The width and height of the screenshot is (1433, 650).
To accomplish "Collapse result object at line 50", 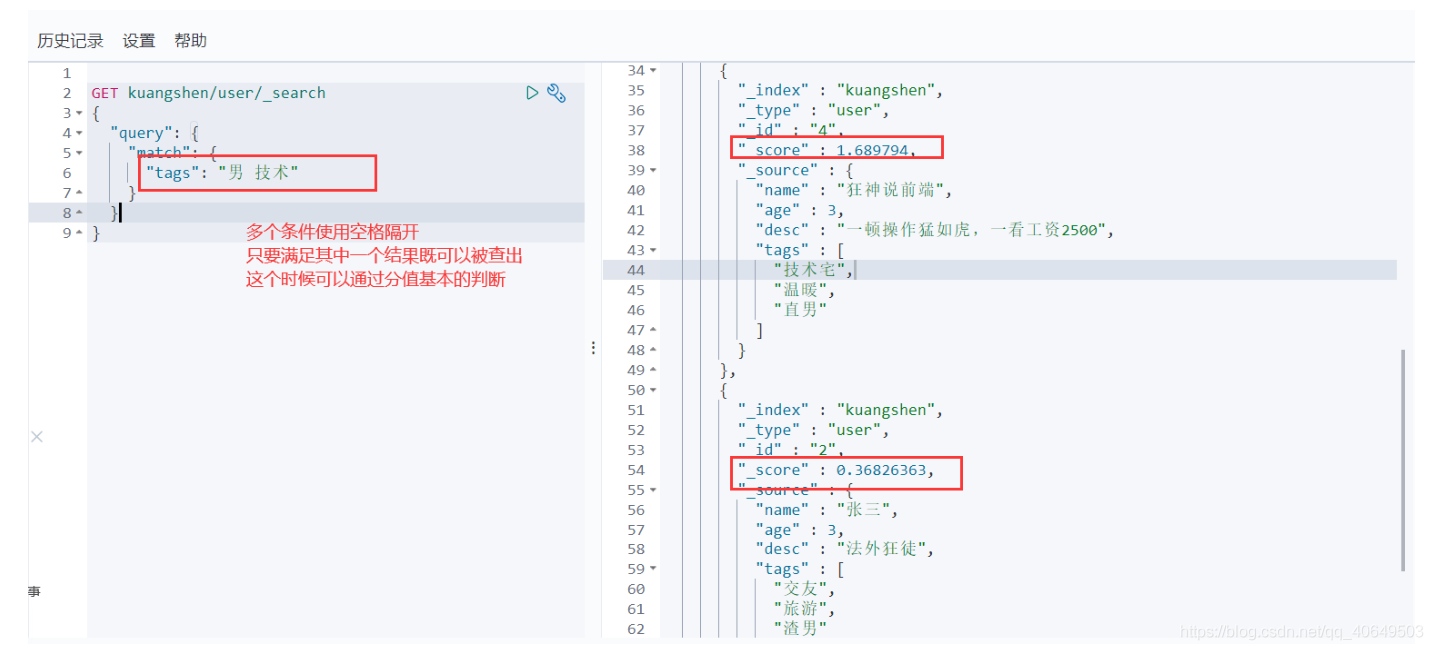I will click(x=653, y=390).
